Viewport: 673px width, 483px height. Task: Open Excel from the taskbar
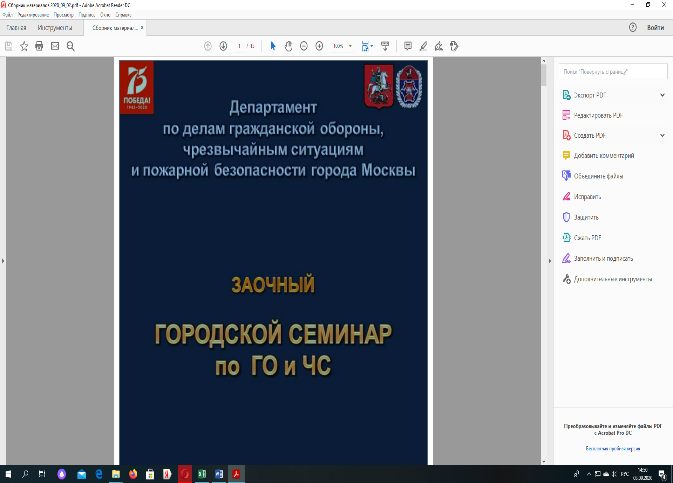202,474
